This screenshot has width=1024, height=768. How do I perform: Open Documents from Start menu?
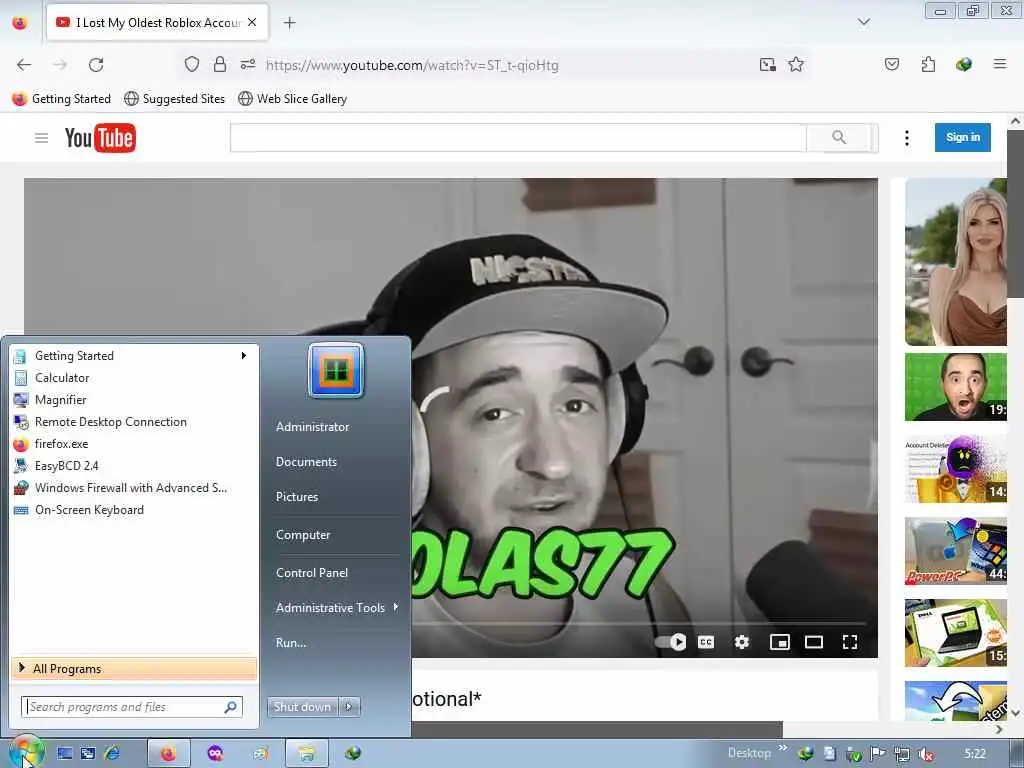(x=306, y=462)
